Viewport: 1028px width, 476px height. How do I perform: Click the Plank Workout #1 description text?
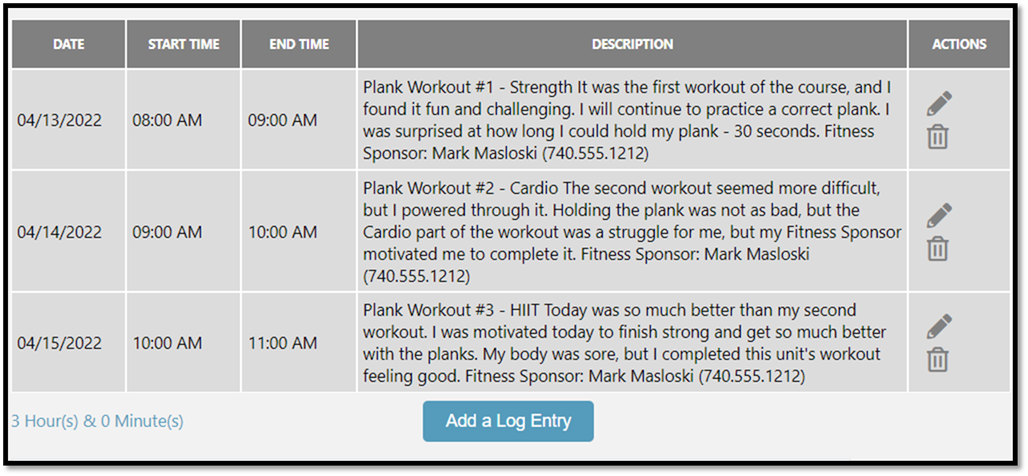tap(630, 120)
